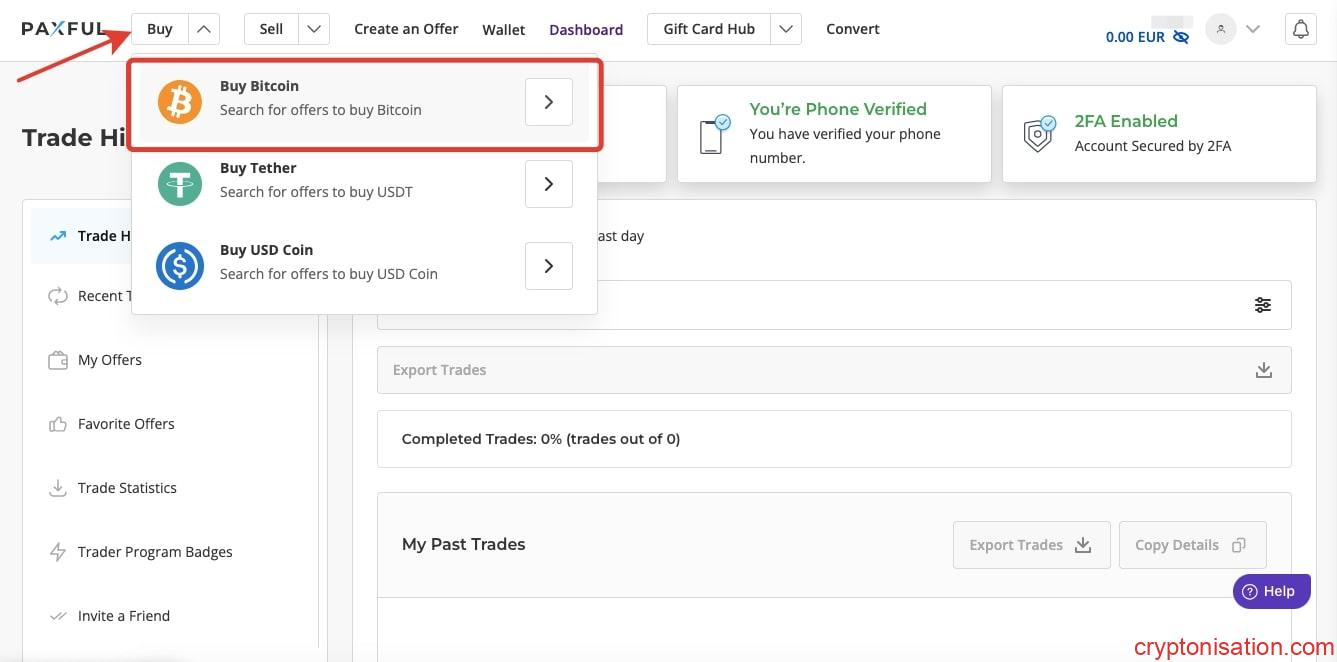The width and height of the screenshot is (1337, 662).
Task: Open the account menu chevron
Action: [1253, 30]
